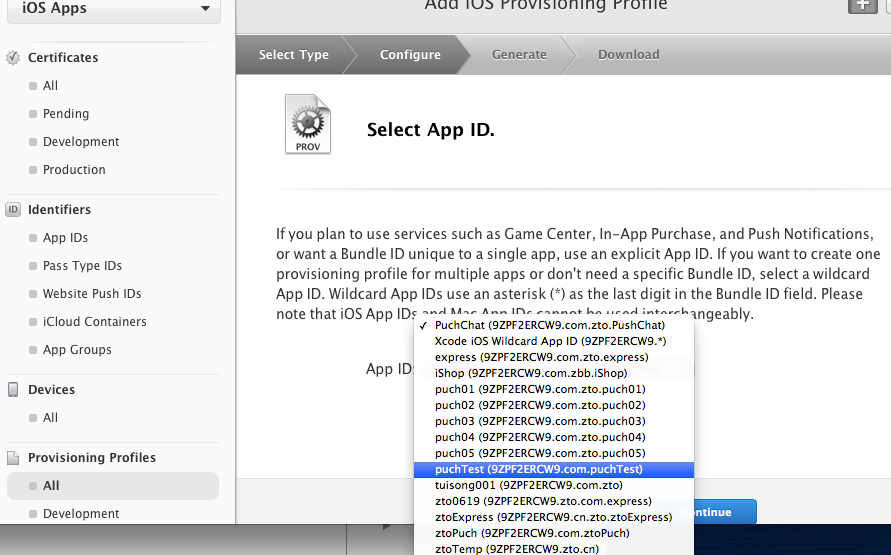Choose PuchChat app ID option
The image size is (891, 555).
(553, 325)
